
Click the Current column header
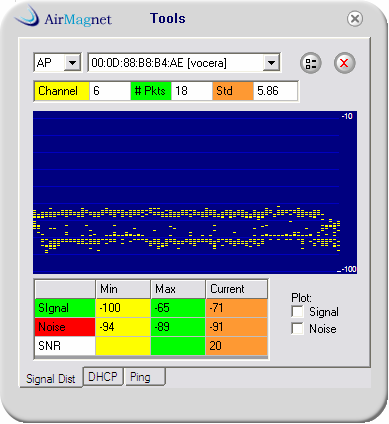pos(237,289)
